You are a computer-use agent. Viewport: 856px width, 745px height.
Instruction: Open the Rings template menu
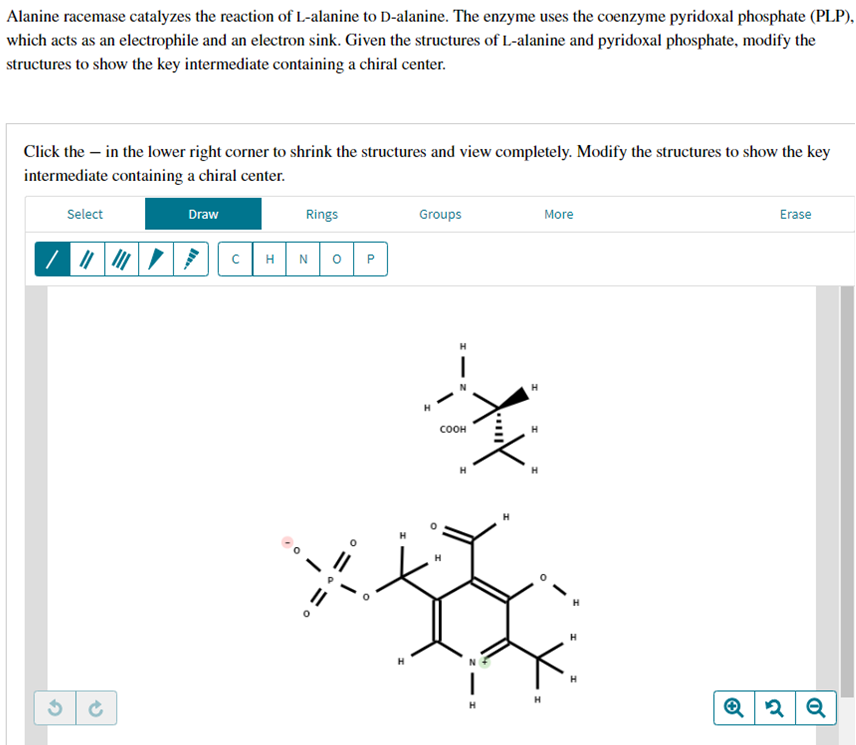tap(321, 214)
